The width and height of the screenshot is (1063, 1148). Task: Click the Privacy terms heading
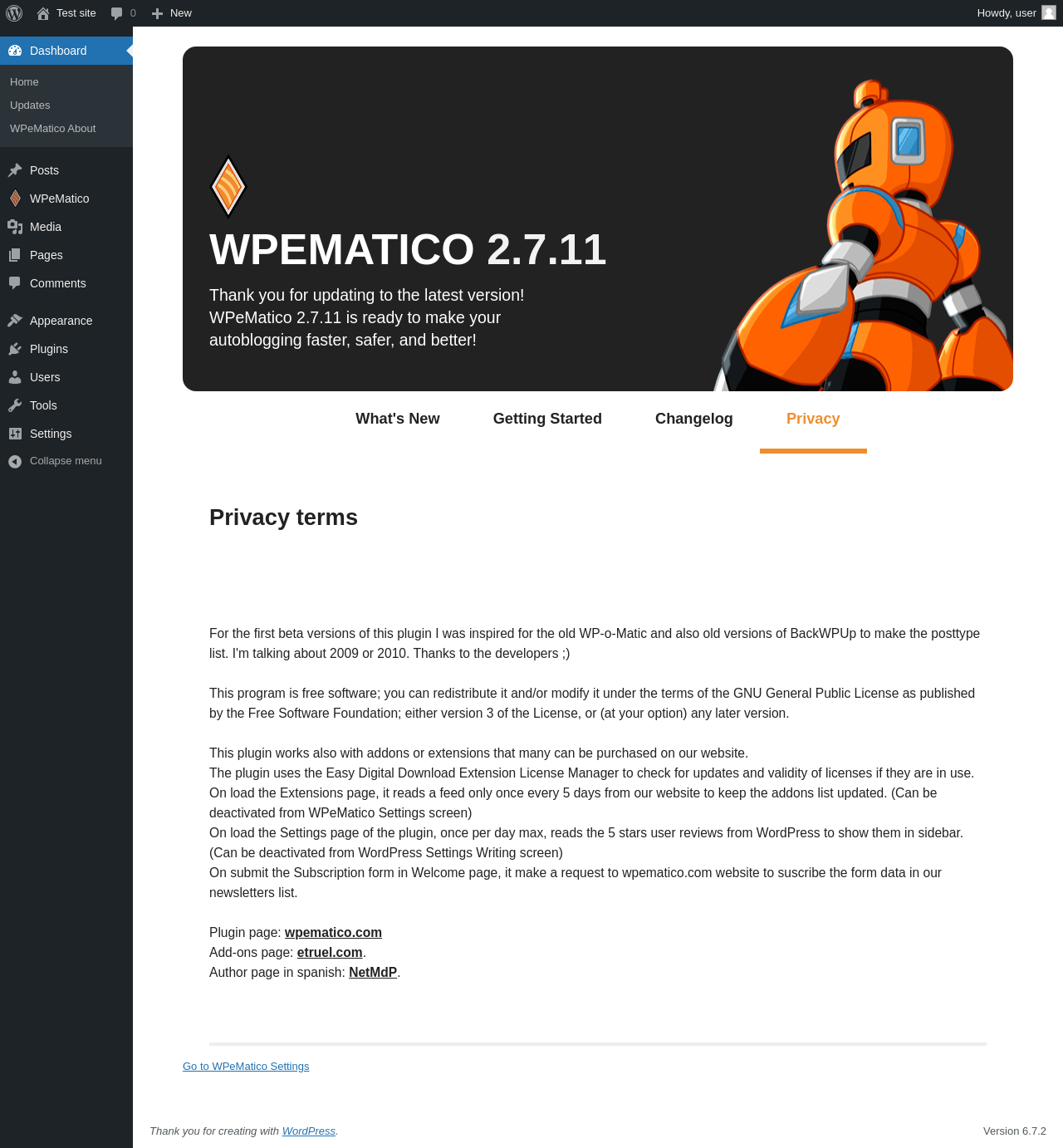(x=283, y=518)
